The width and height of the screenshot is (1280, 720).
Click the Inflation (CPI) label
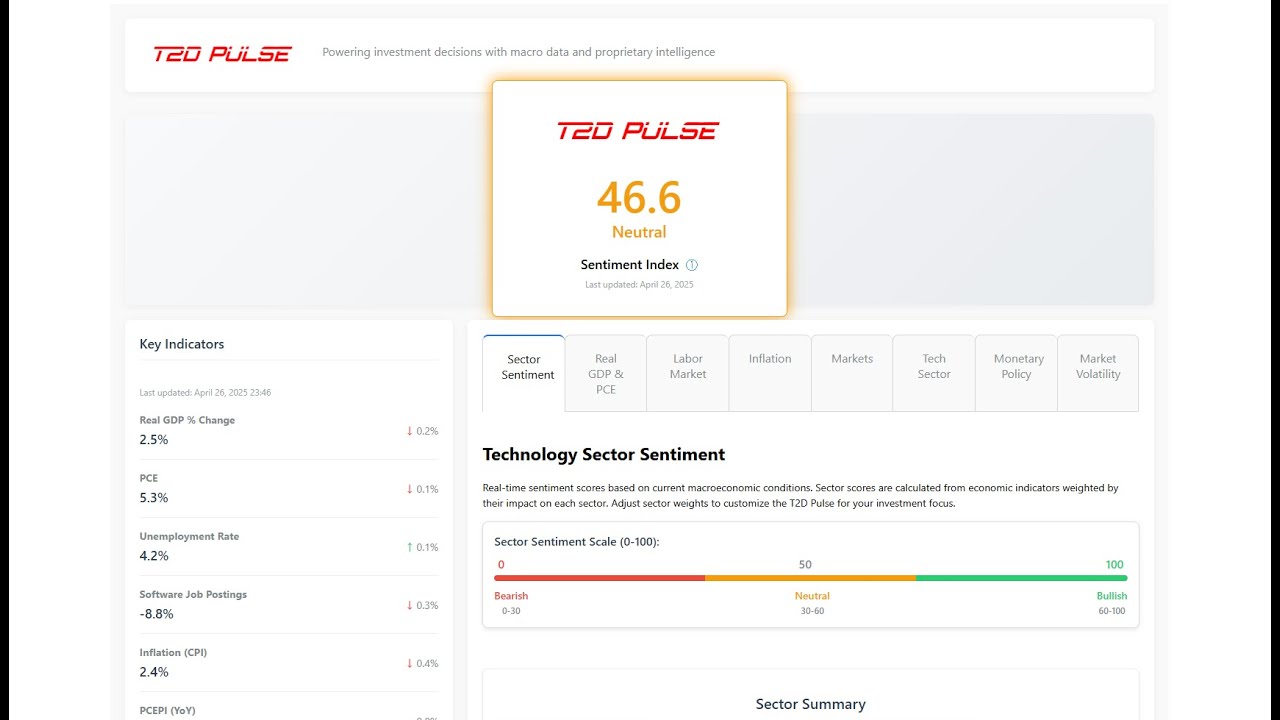173,652
